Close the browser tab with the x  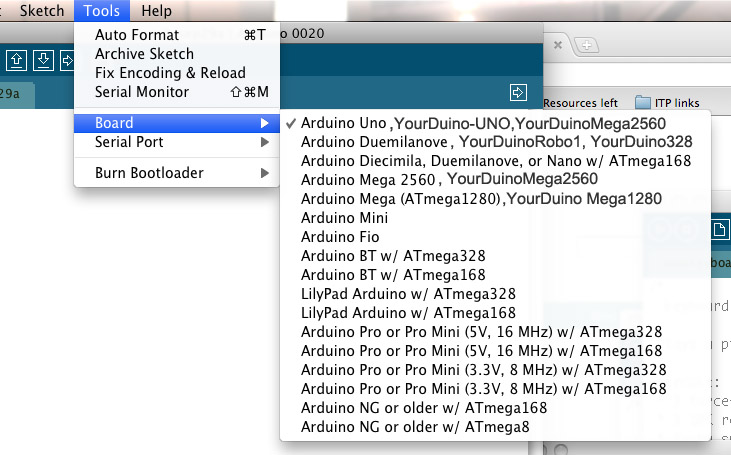558,45
